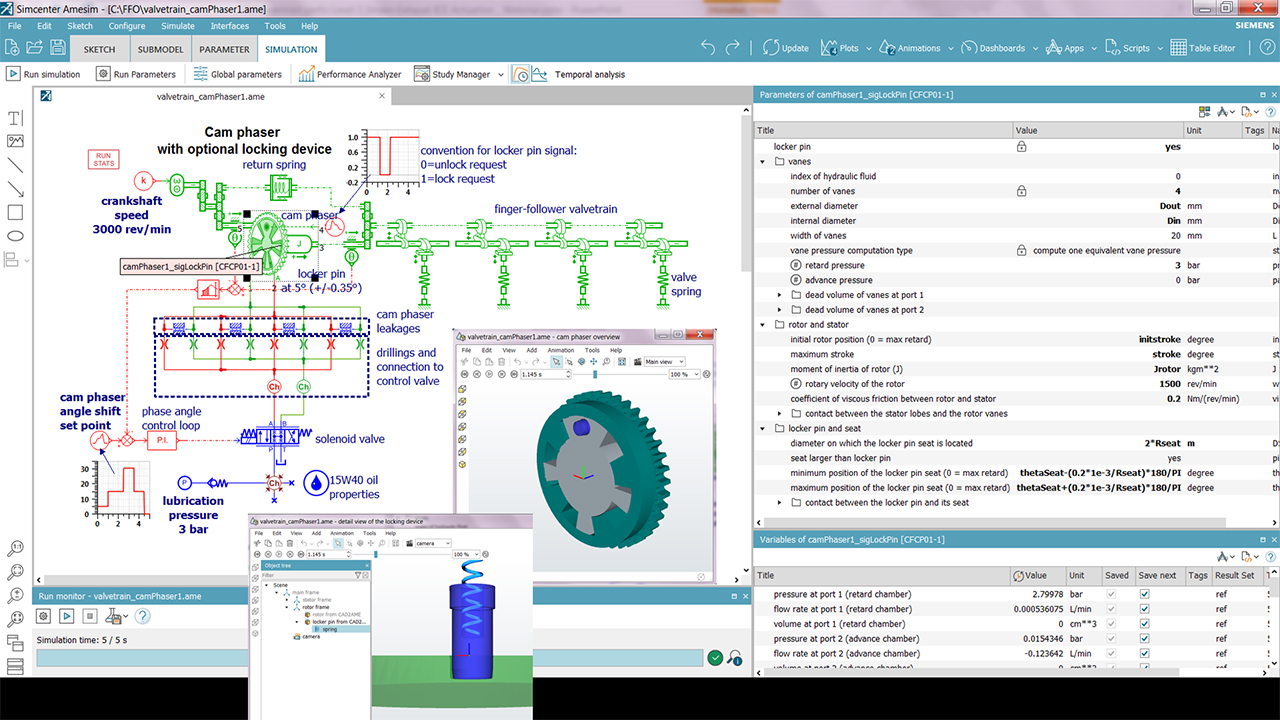Switch to the PARAMETER tab

(224, 49)
